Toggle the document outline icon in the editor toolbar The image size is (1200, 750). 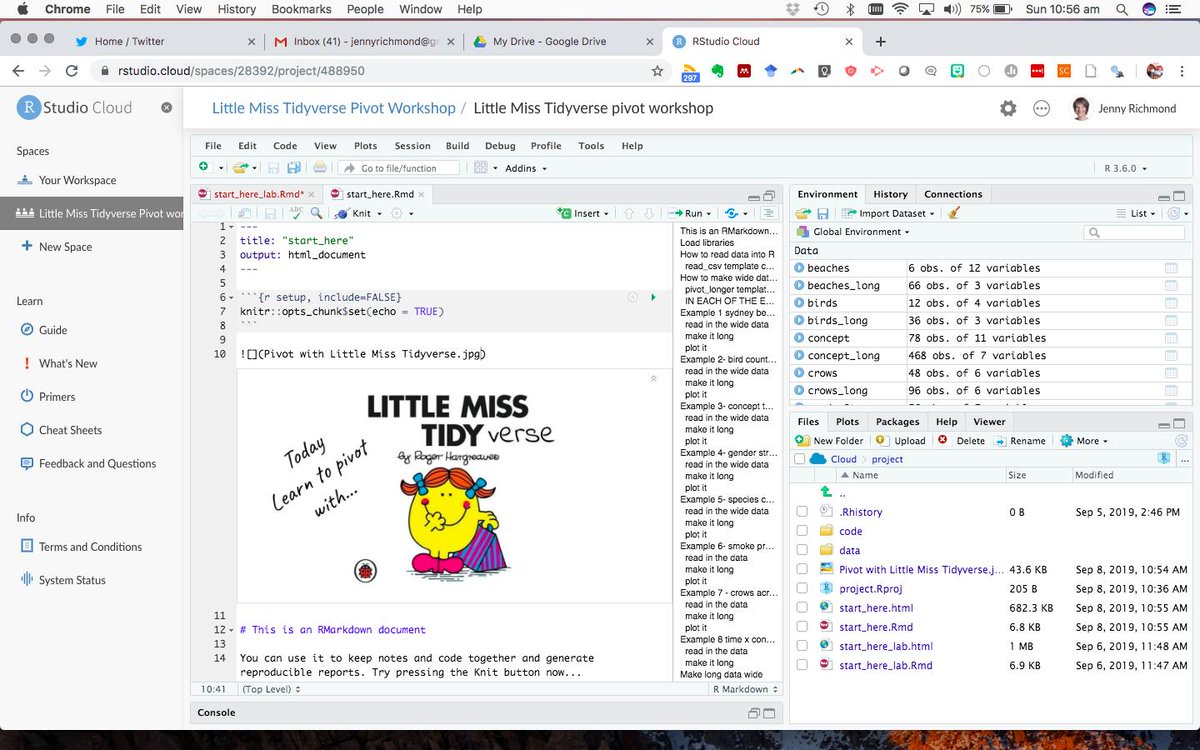point(768,213)
